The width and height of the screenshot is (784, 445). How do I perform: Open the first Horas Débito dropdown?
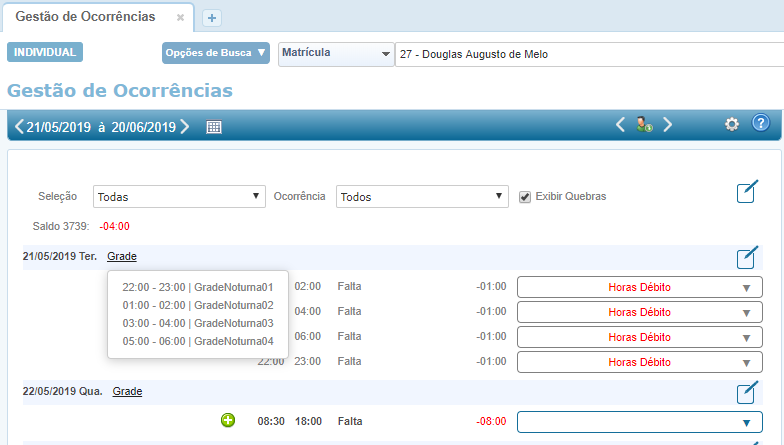click(639, 287)
